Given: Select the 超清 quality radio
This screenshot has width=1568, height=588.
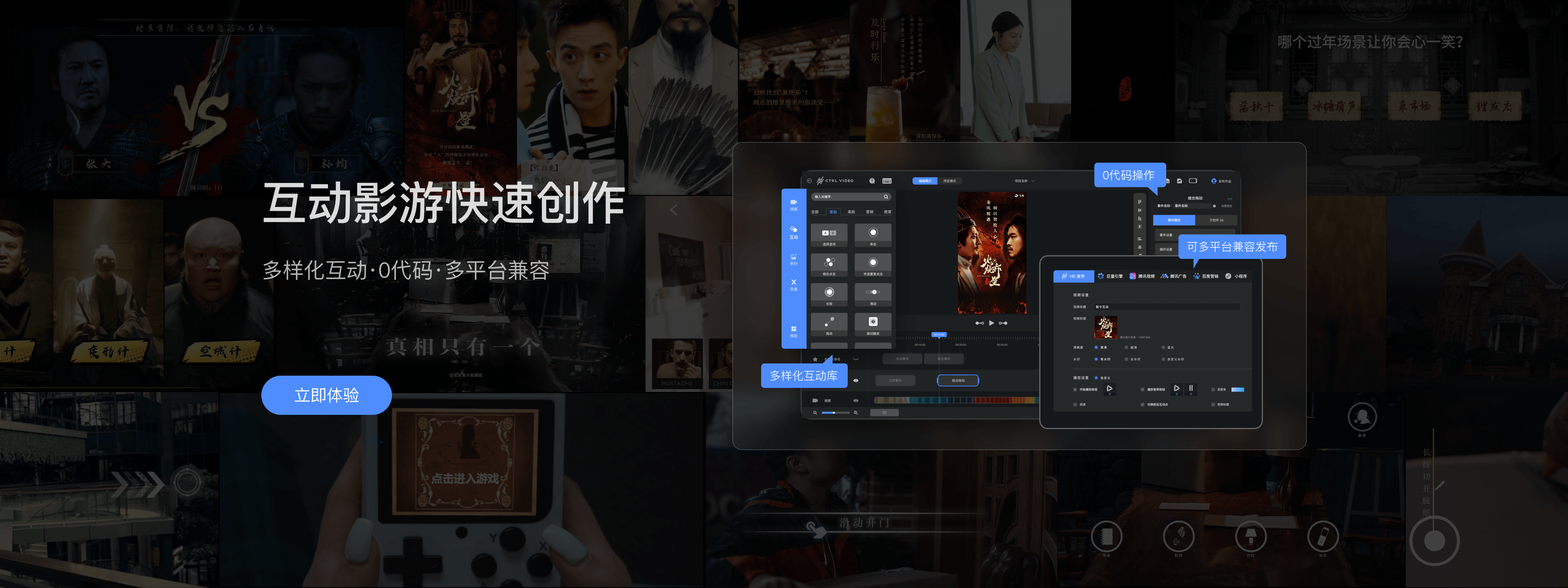Looking at the screenshot, I should [1127, 347].
